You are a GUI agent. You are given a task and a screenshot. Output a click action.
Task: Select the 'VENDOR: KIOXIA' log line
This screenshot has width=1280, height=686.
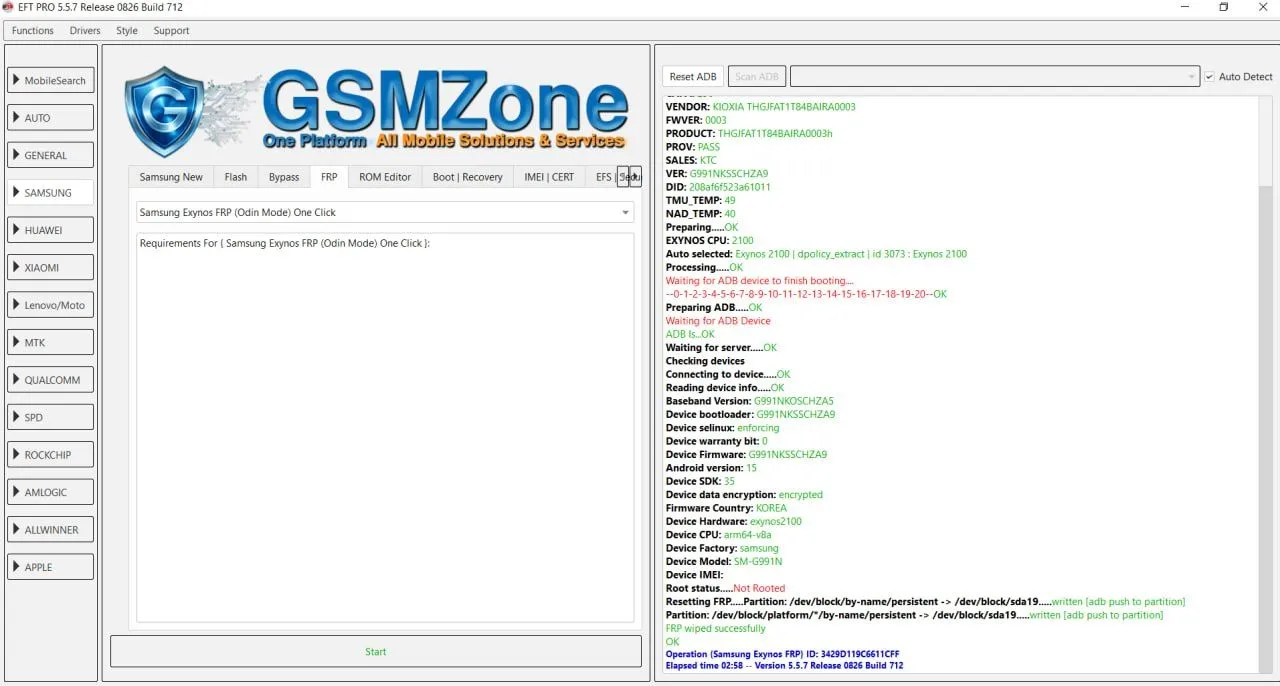pyautogui.click(x=761, y=107)
